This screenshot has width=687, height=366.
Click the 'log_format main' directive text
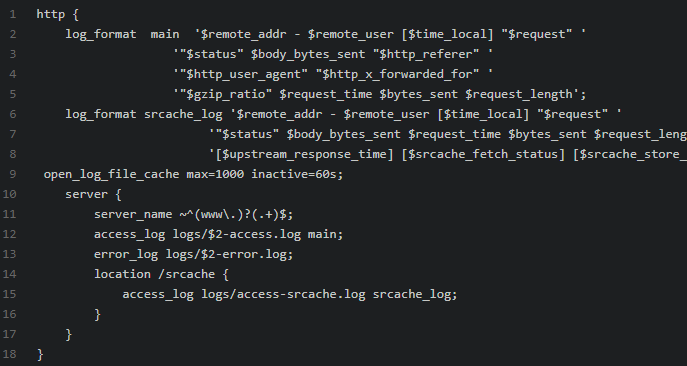coord(122,34)
